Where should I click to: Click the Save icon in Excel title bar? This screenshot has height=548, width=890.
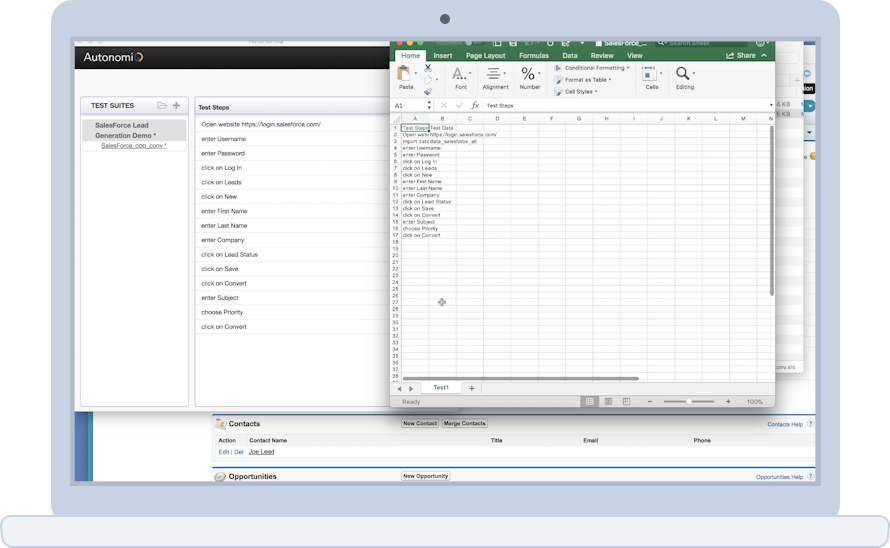coord(513,43)
